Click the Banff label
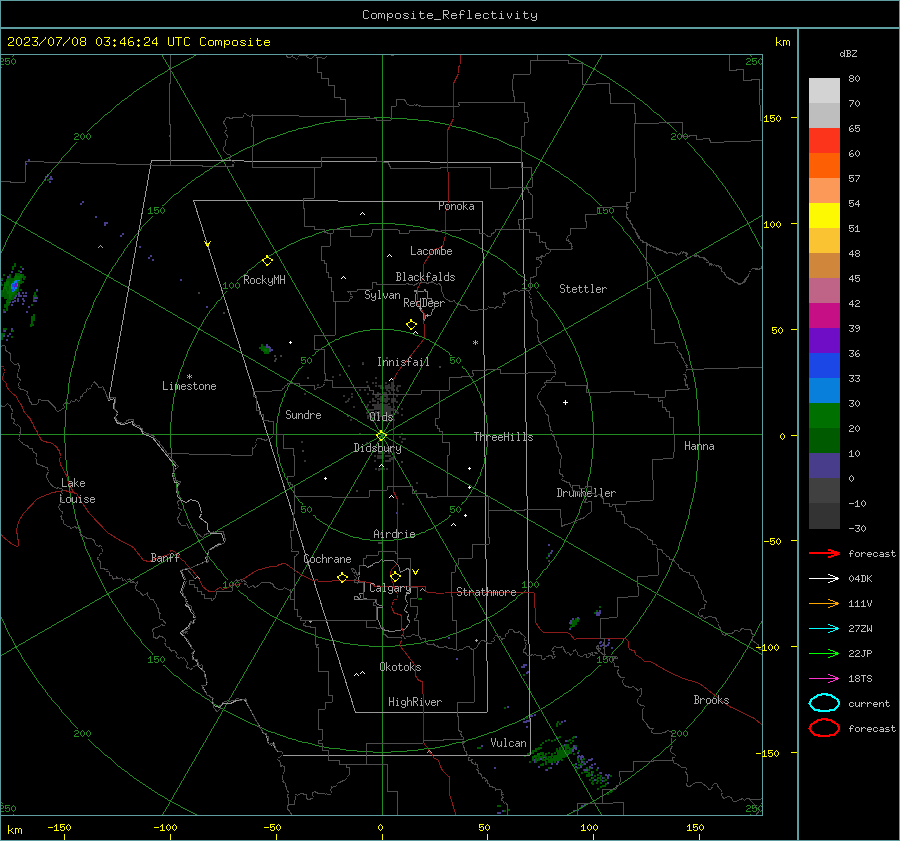The width and height of the screenshot is (900, 841). coord(165,558)
